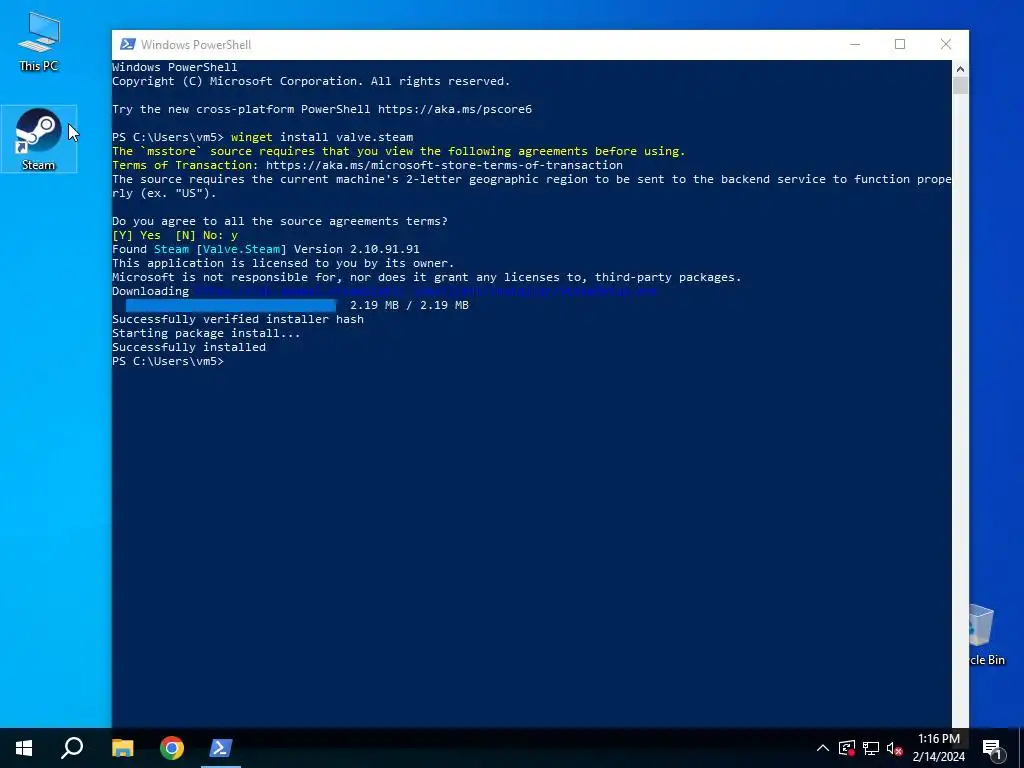Click the microsoft-store-terms-of-transaction URL

(x=444, y=165)
